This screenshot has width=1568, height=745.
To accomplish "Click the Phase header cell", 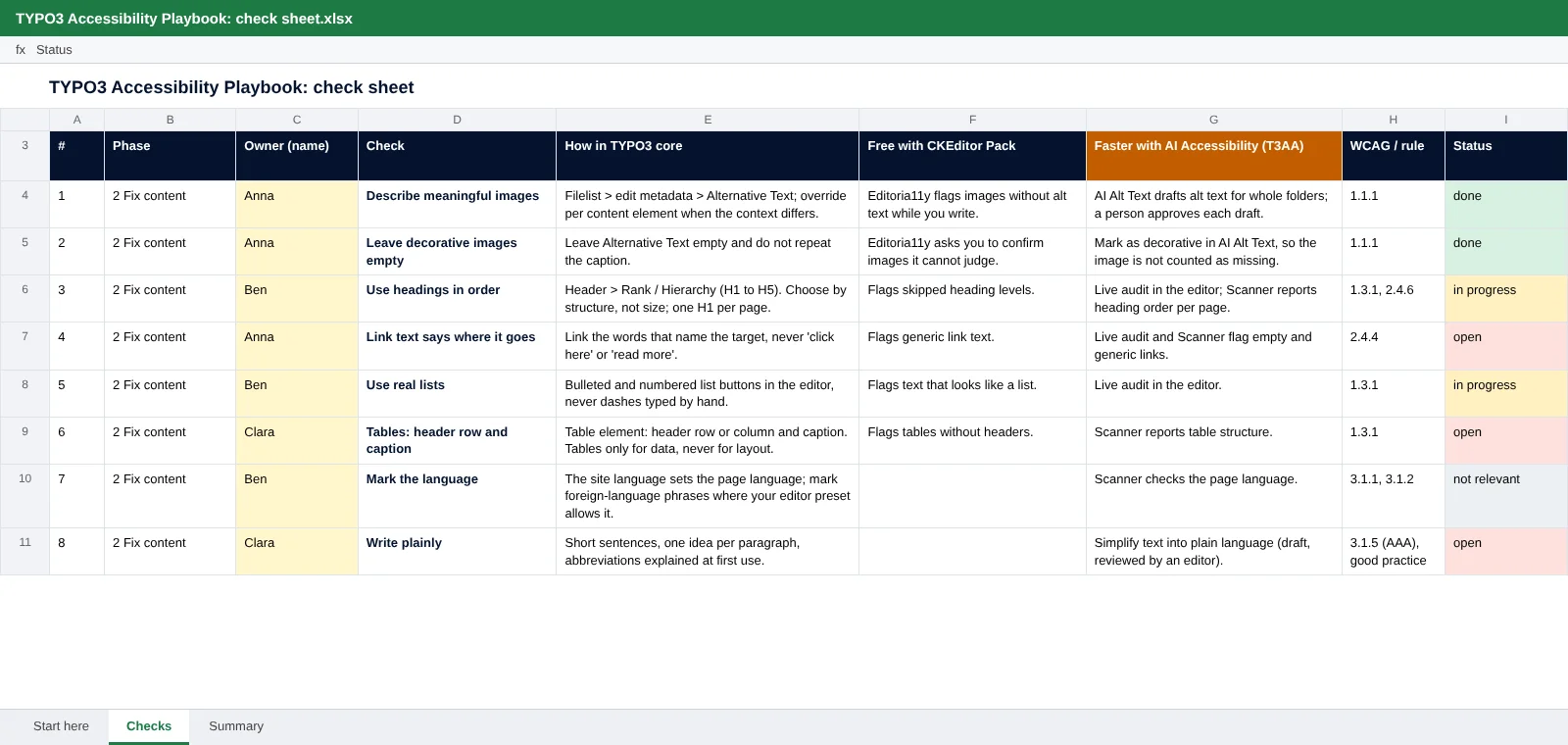I will pyautogui.click(x=170, y=156).
